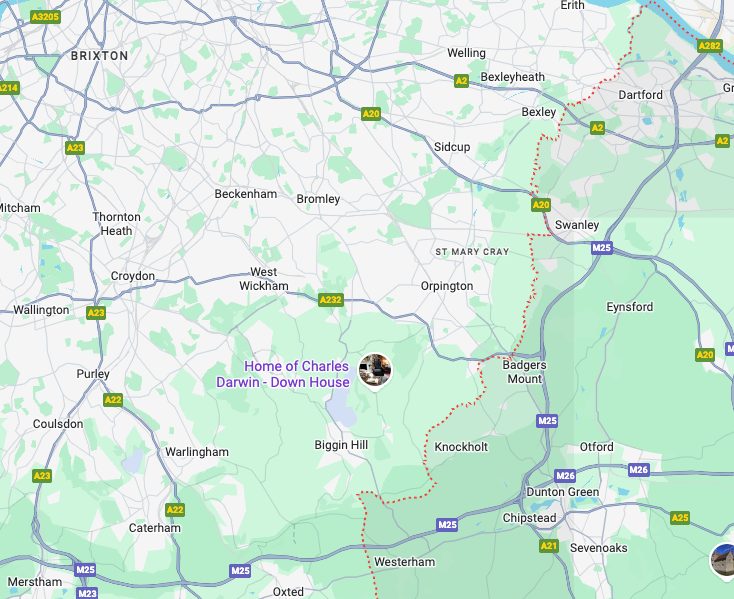Viewport: 734px width, 599px height.
Task: Select the A282 road shield
Action: pyautogui.click(x=710, y=45)
